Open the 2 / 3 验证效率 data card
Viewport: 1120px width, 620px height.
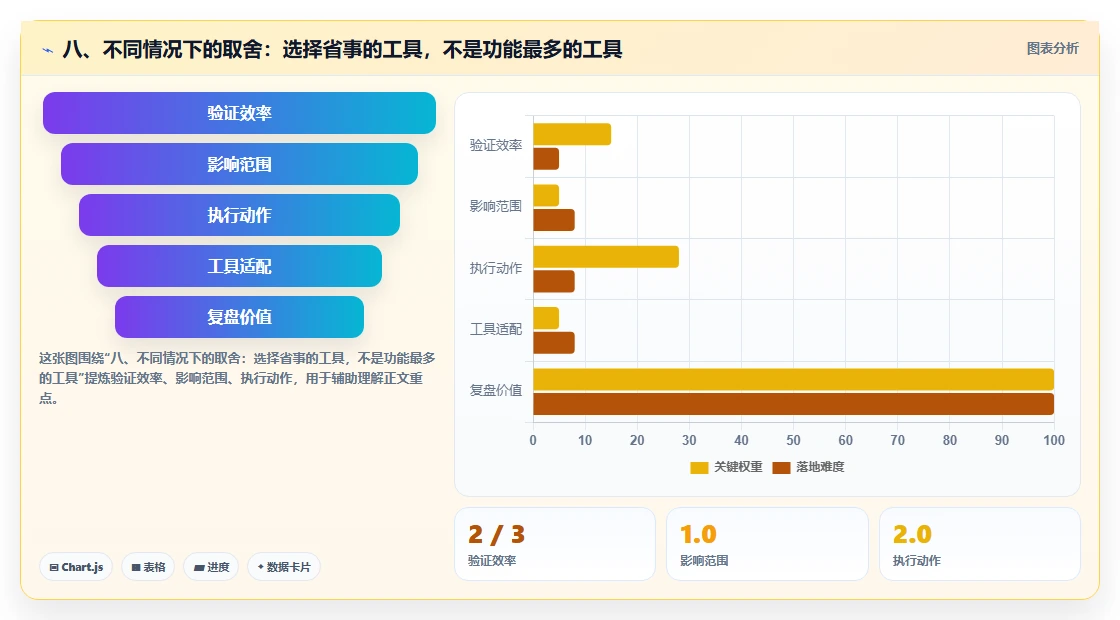(555, 544)
